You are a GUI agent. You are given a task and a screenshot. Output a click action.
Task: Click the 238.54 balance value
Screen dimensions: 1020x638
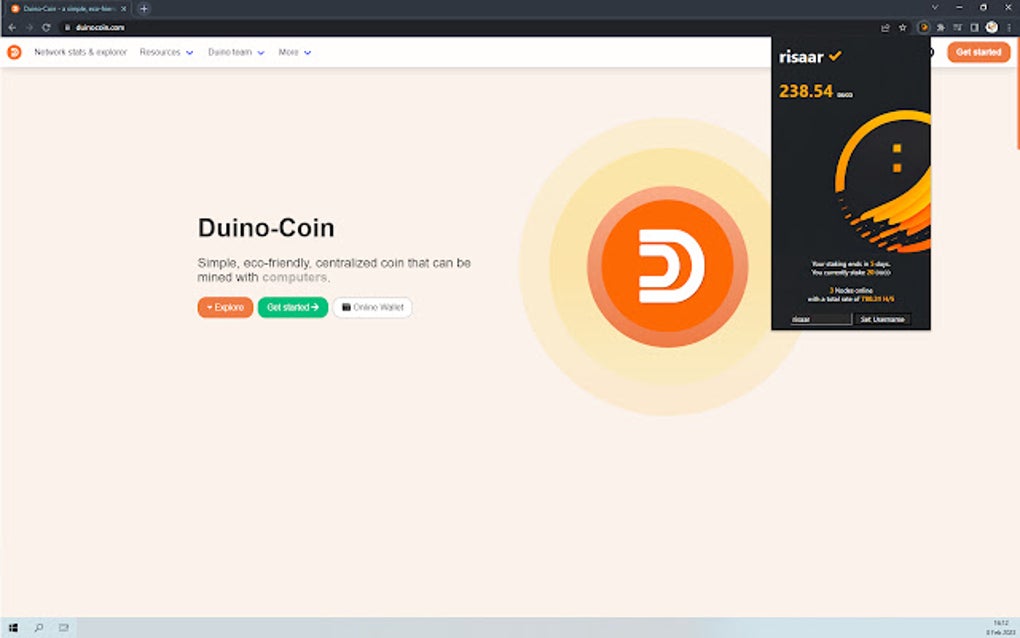[806, 91]
